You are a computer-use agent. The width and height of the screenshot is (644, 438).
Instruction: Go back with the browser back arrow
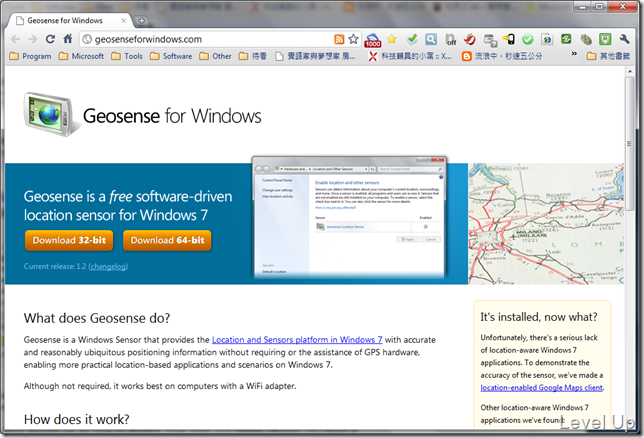coord(15,39)
